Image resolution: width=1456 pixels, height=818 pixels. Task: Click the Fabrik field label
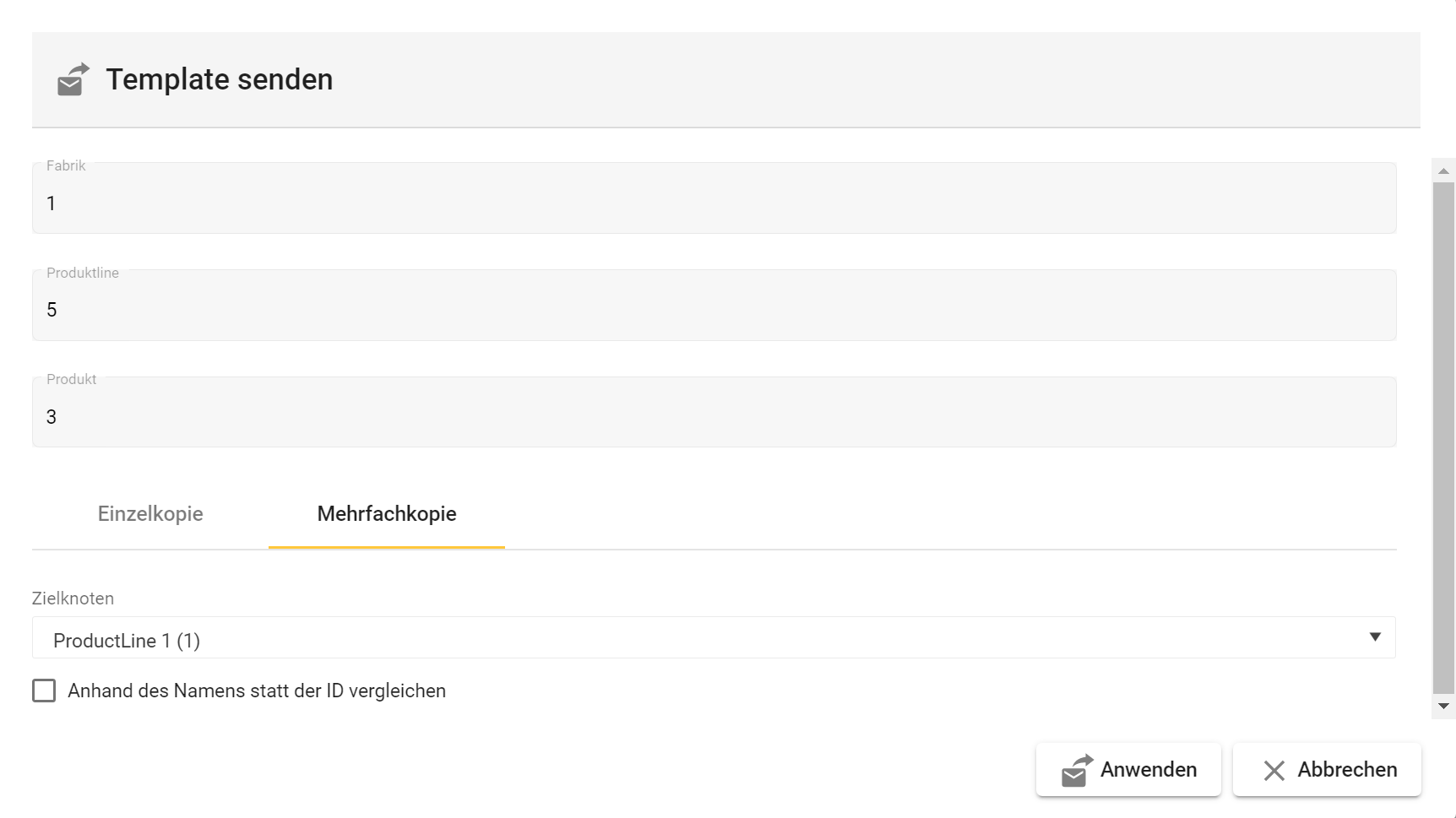pos(66,166)
